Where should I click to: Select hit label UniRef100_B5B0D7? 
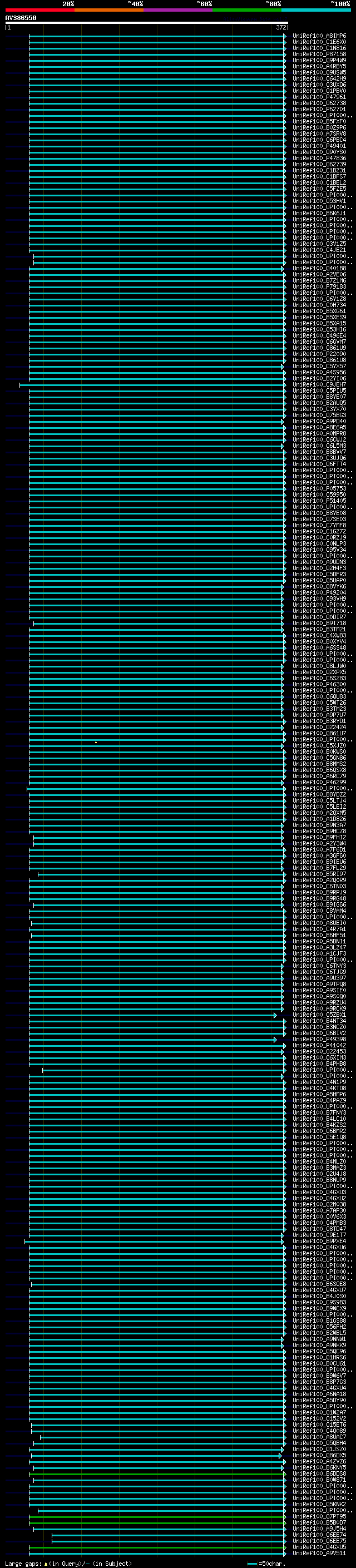click(x=319, y=1522)
